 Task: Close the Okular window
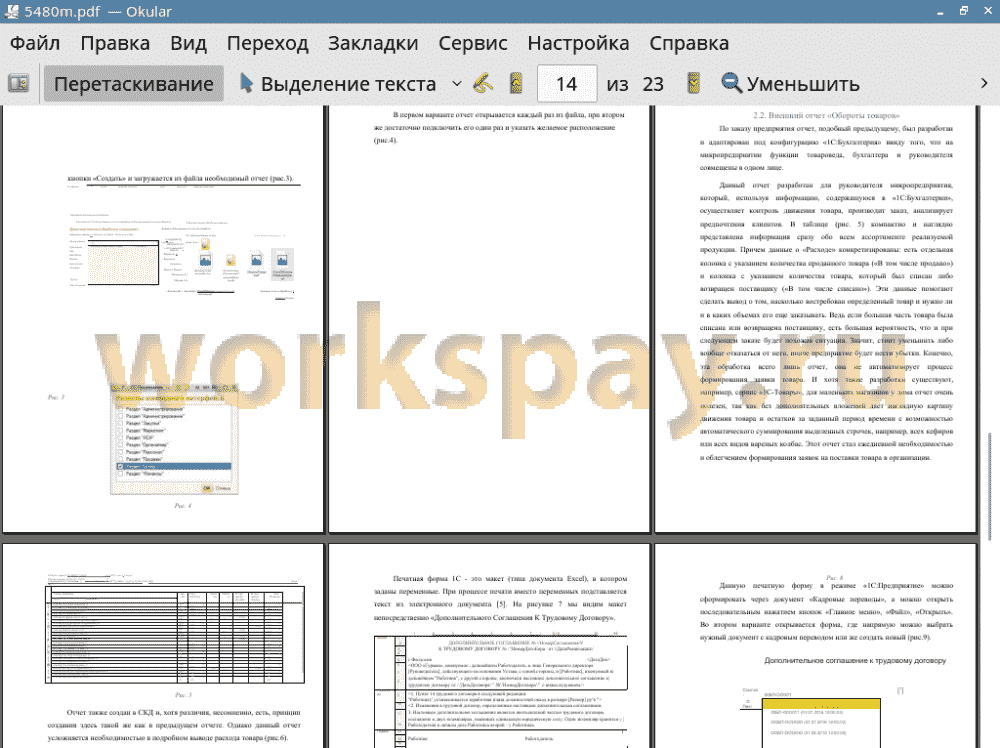(x=988, y=11)
